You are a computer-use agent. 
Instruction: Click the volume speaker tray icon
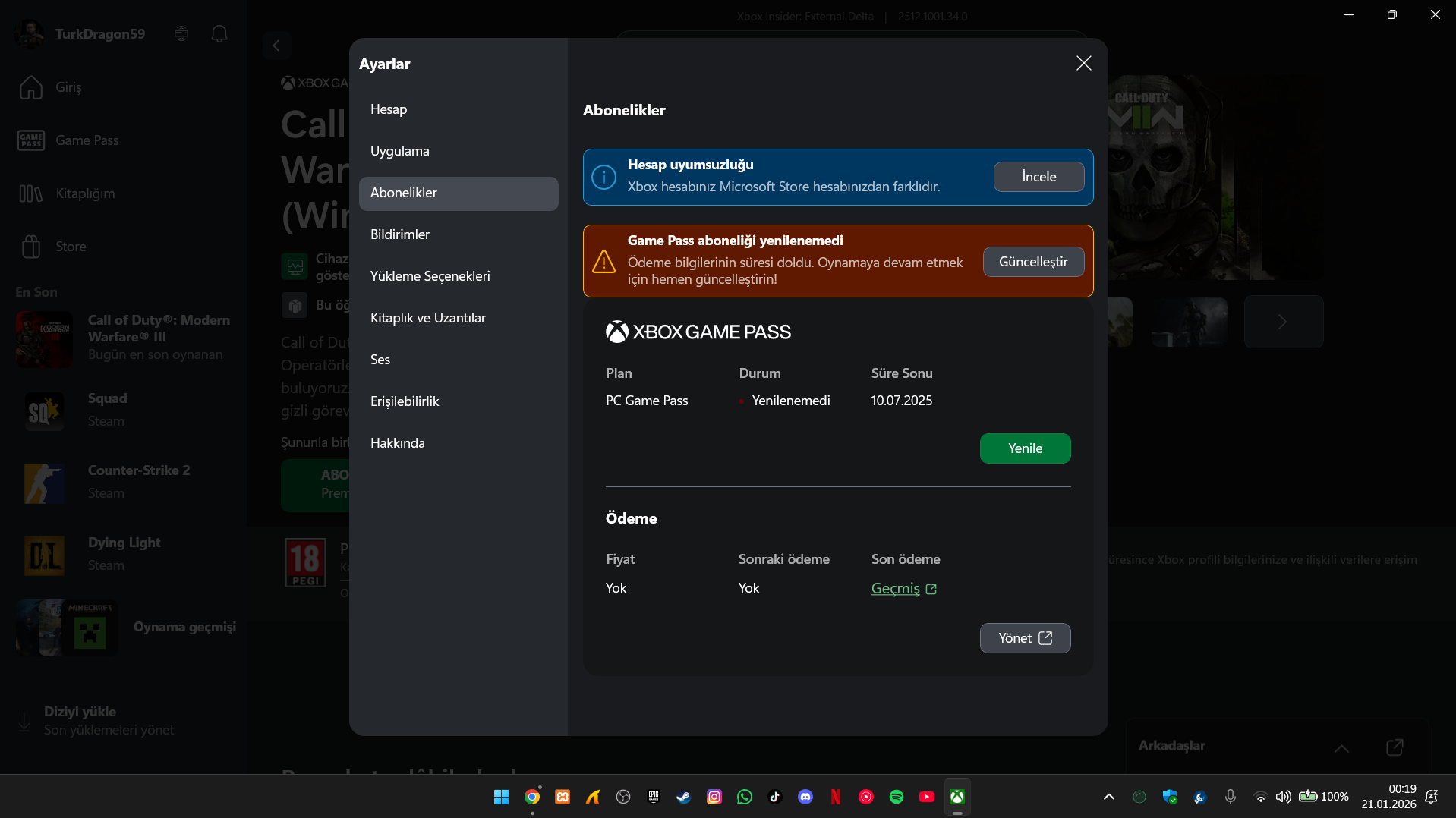point(1283,797)
